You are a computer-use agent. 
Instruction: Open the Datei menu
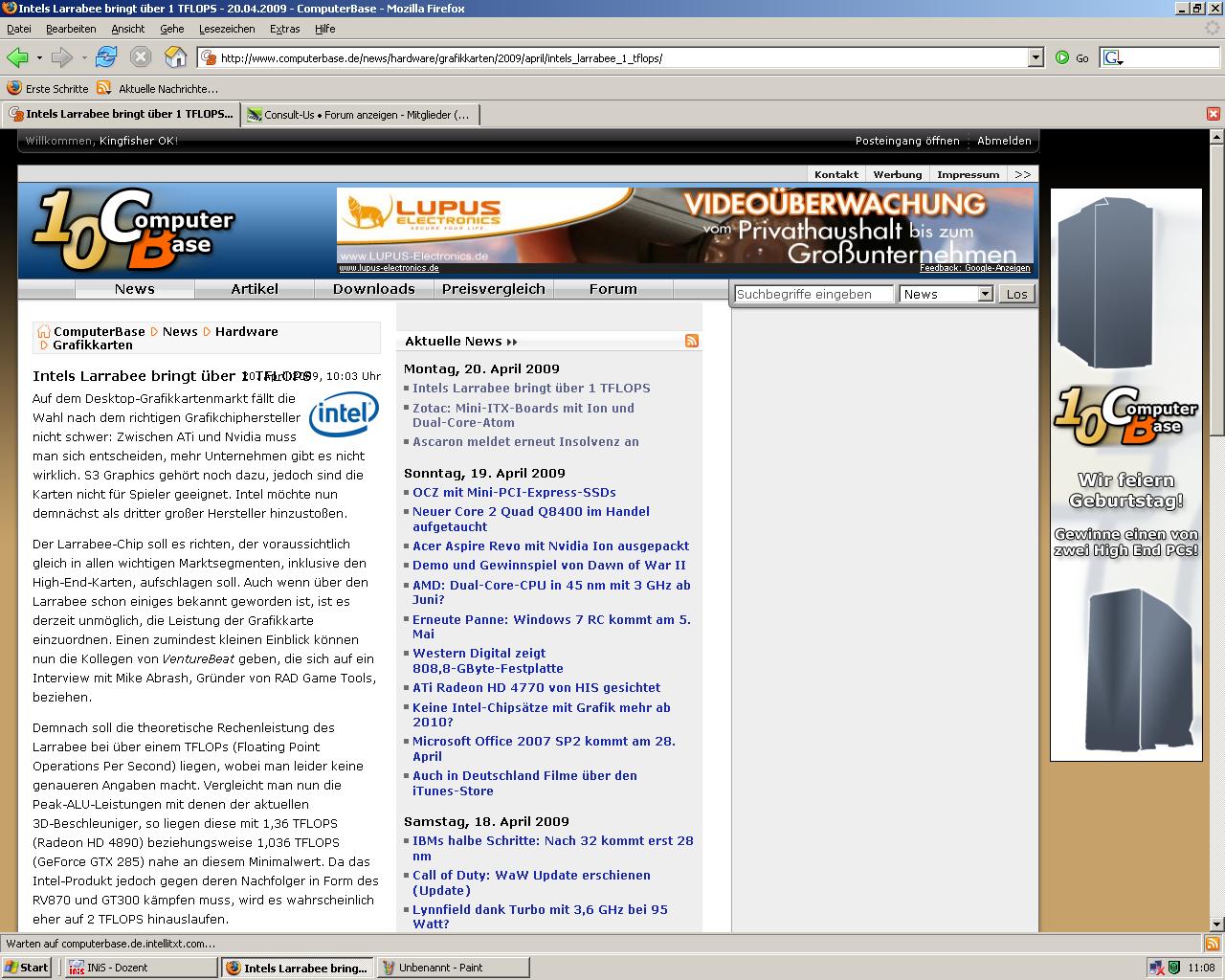click(19, 29)
